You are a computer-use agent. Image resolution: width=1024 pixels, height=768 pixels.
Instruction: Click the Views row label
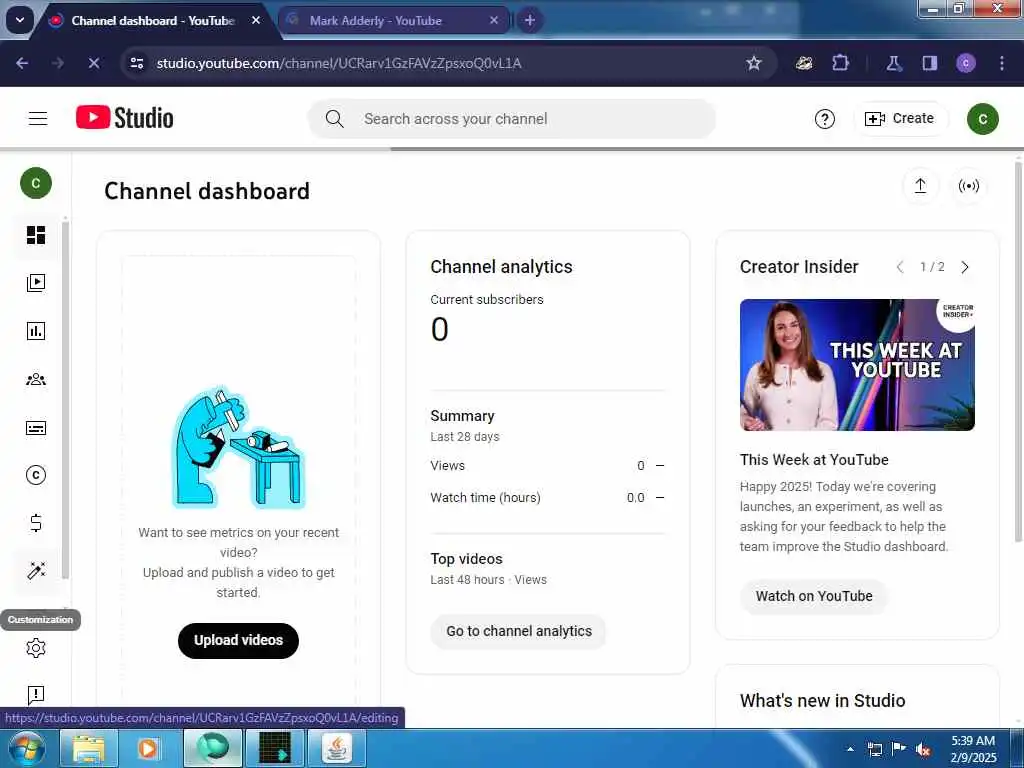(447, 466)
